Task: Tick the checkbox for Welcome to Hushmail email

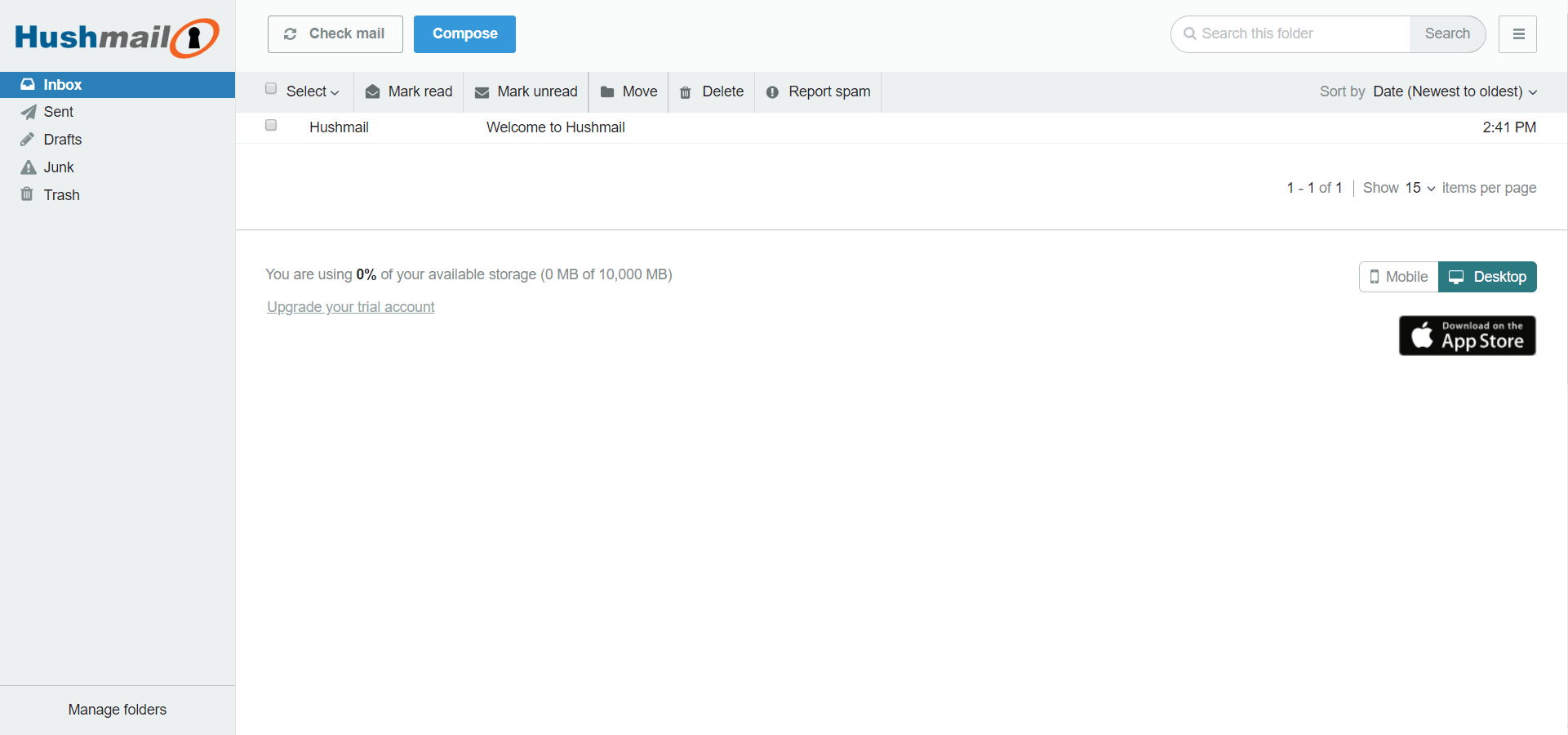Action: pyautogui.click(x=271, y=125)
